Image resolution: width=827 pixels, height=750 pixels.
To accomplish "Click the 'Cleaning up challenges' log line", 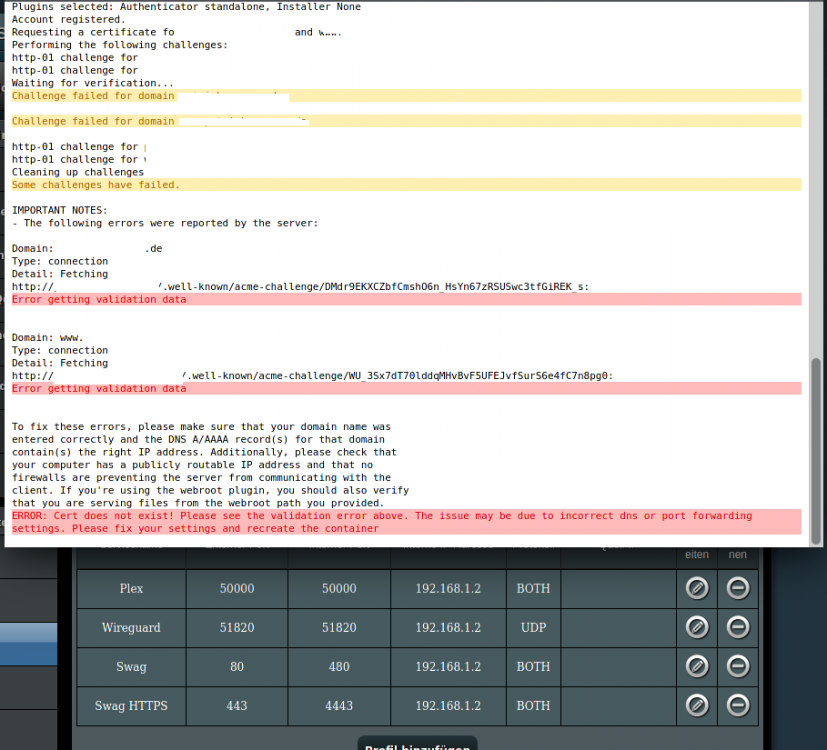I will click(x=78, y=172).
